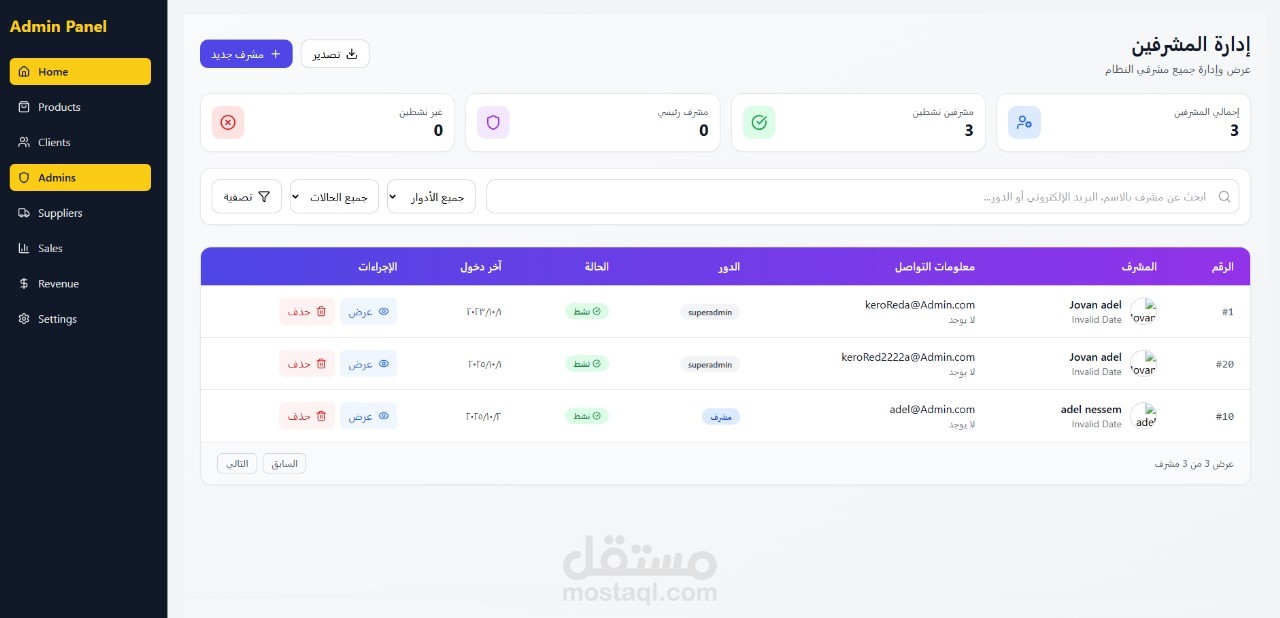Screen dimensions: 1280x618
Task: Click the Settings gear icon
Action: pos(24,319)
